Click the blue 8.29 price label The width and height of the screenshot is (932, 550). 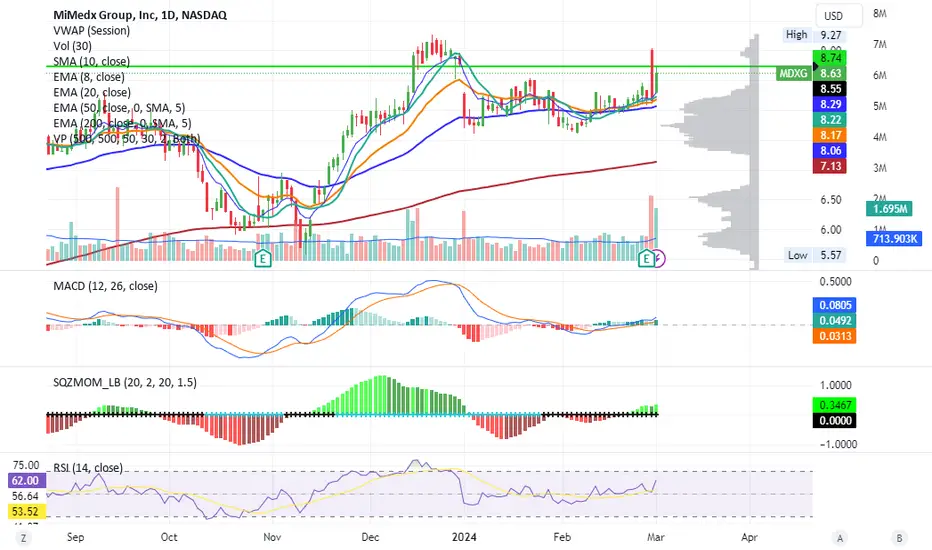(830, 104)
